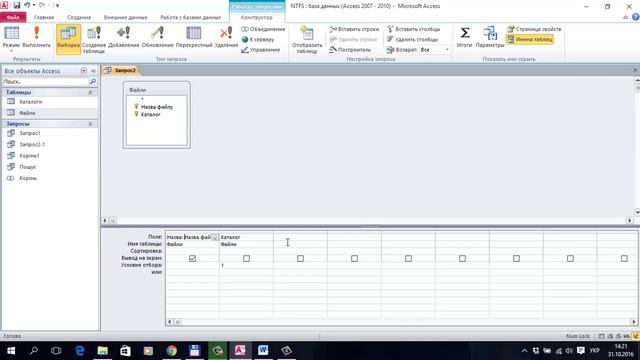Undo with quick access toolbar arrow
The width and height of the screenshot is (640, 360).
[27, 5]
